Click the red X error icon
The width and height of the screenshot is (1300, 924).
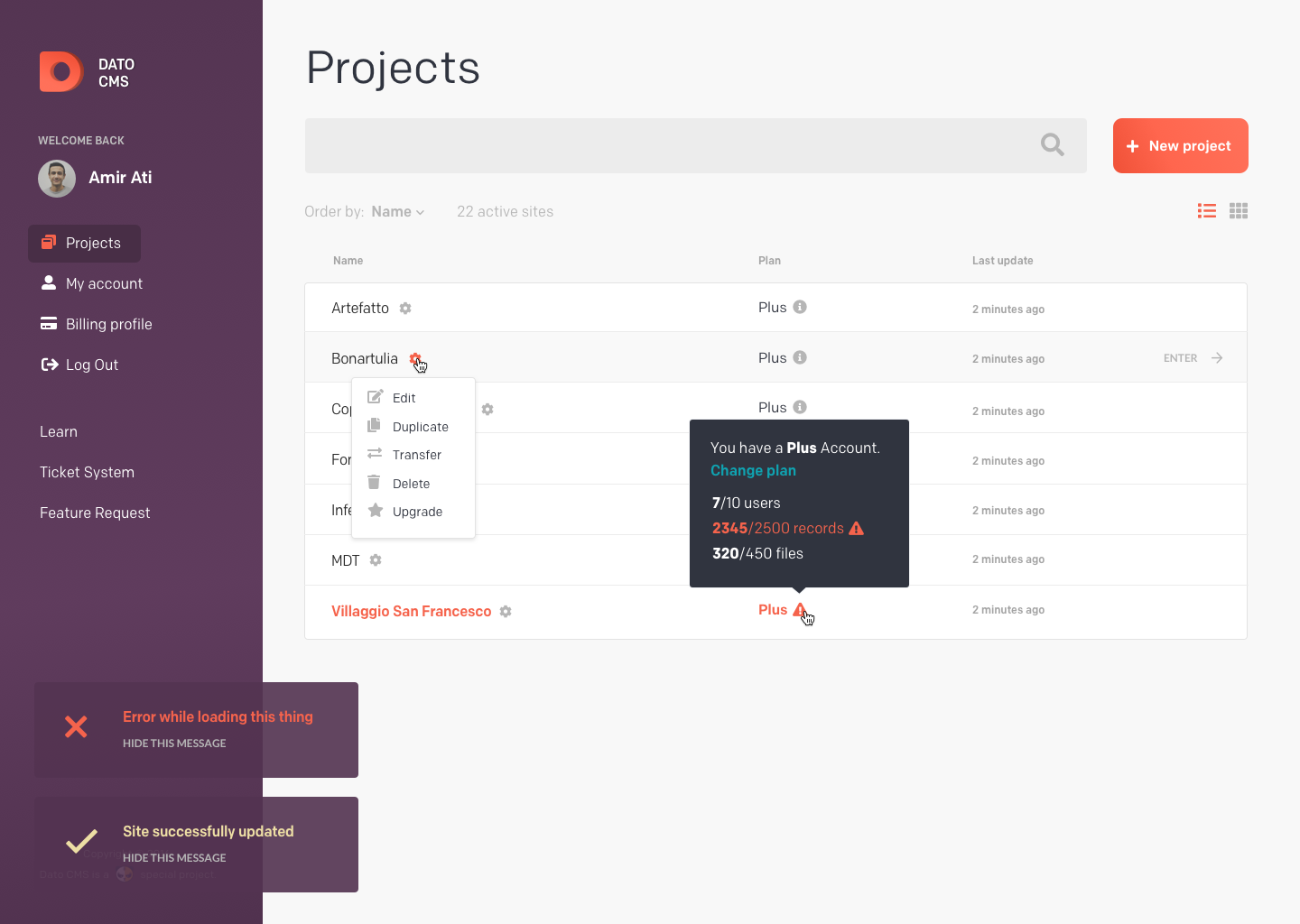(x=76, y=726)
